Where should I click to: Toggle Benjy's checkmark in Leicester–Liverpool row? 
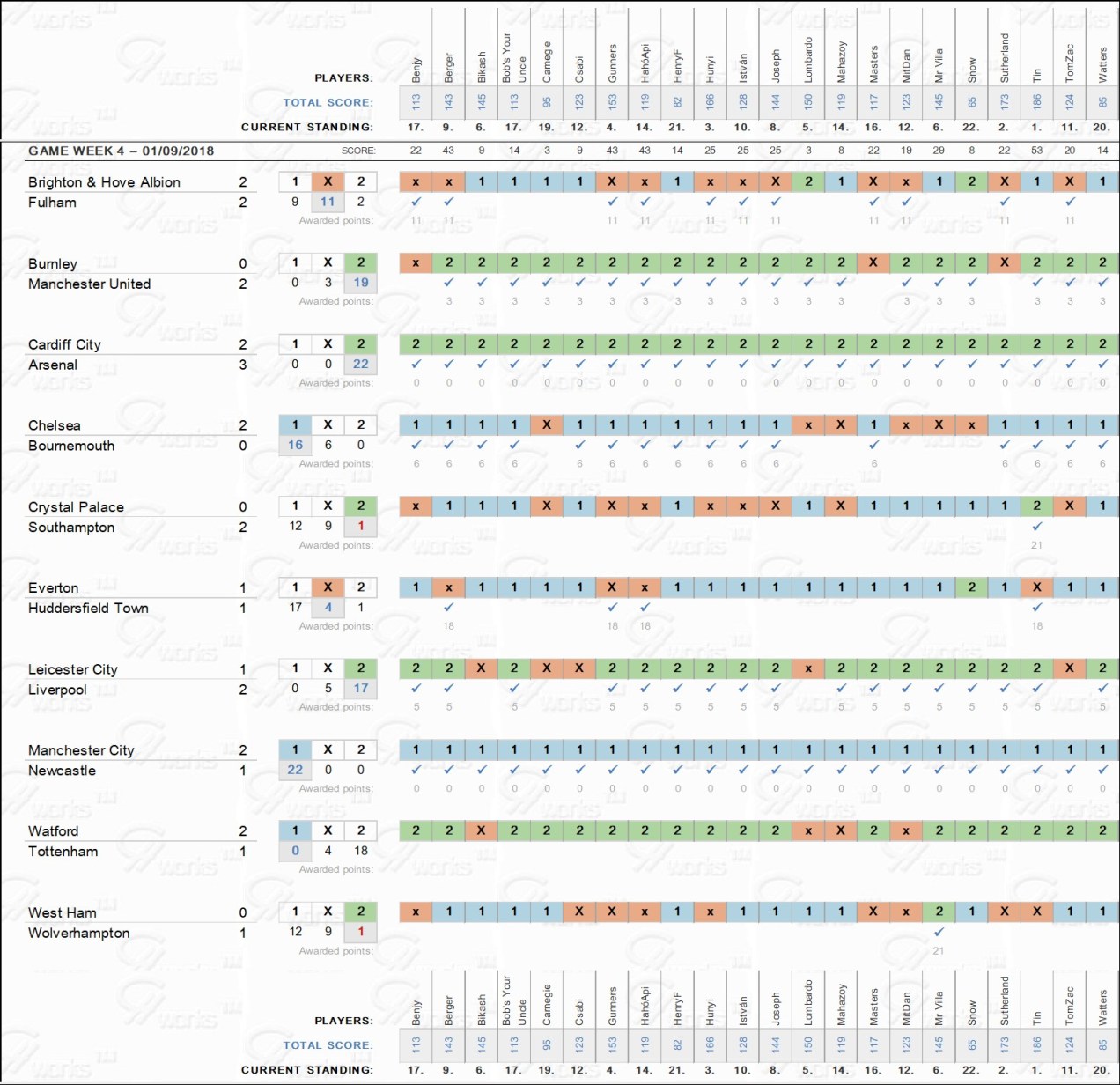416,688
